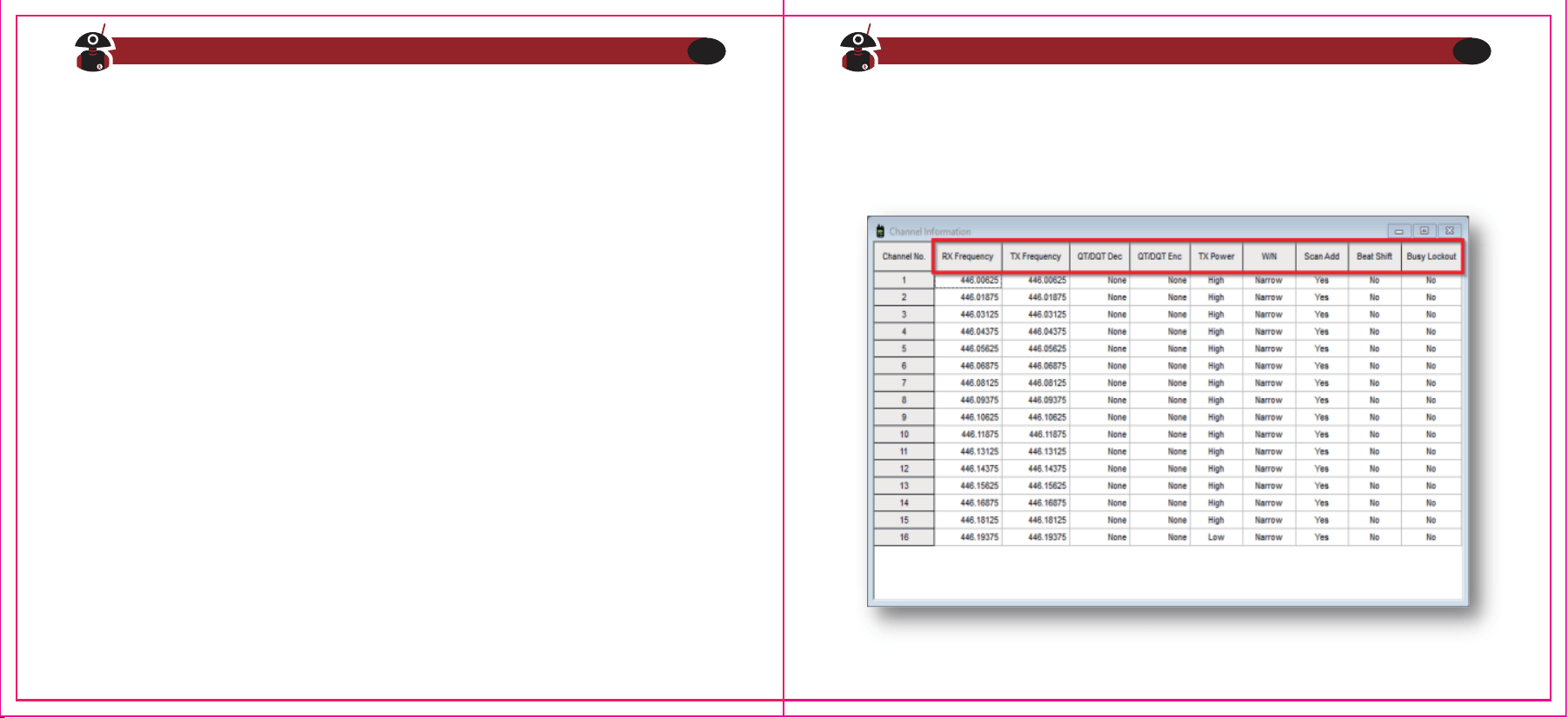
Task: Select channel row header 10
Action: (x=904, y=434)
